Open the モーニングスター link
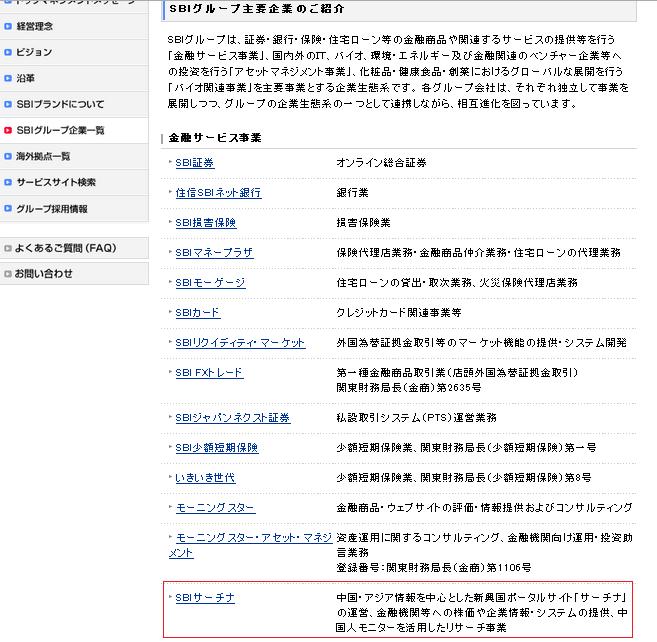 pos(215,508)
